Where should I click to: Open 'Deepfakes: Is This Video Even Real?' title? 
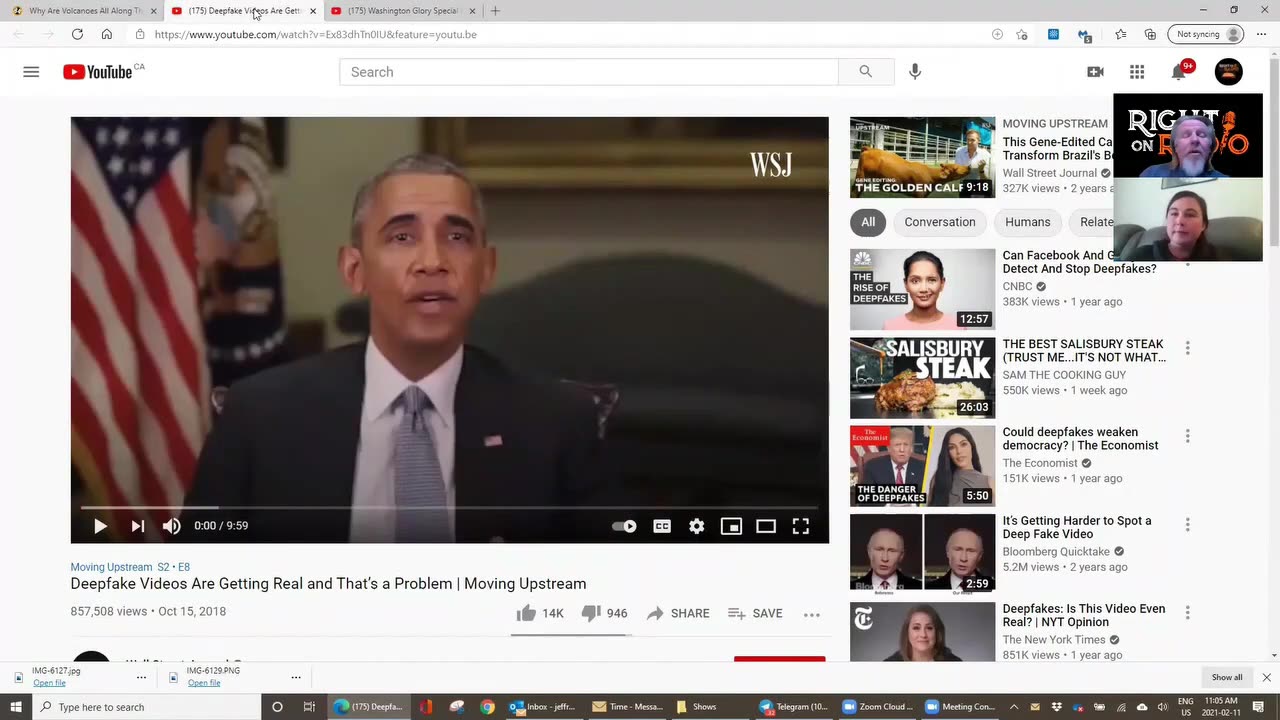(x=1084, y=615)
